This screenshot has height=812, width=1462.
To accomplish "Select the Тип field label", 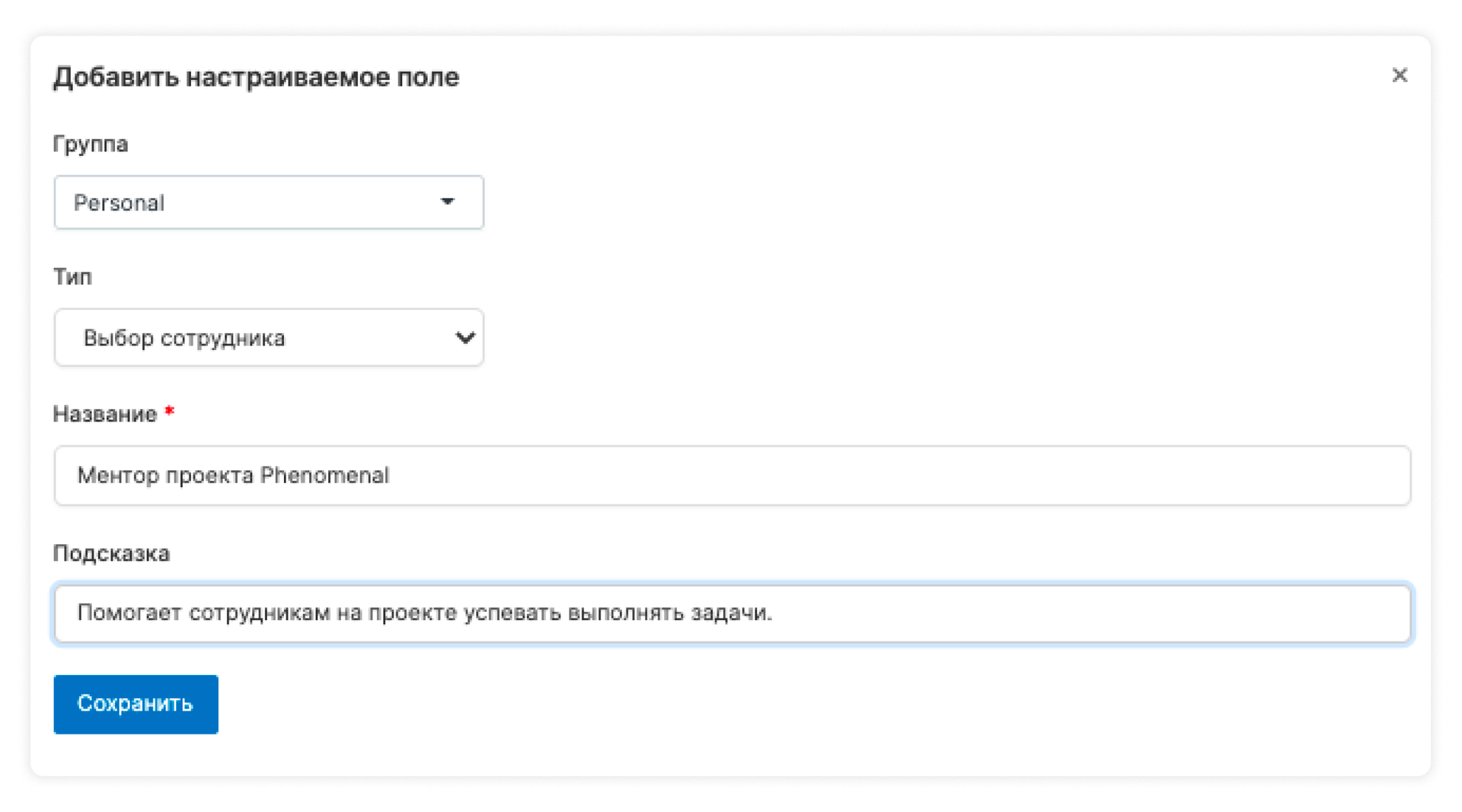I will pyautogui.click(x=72, y=277).
